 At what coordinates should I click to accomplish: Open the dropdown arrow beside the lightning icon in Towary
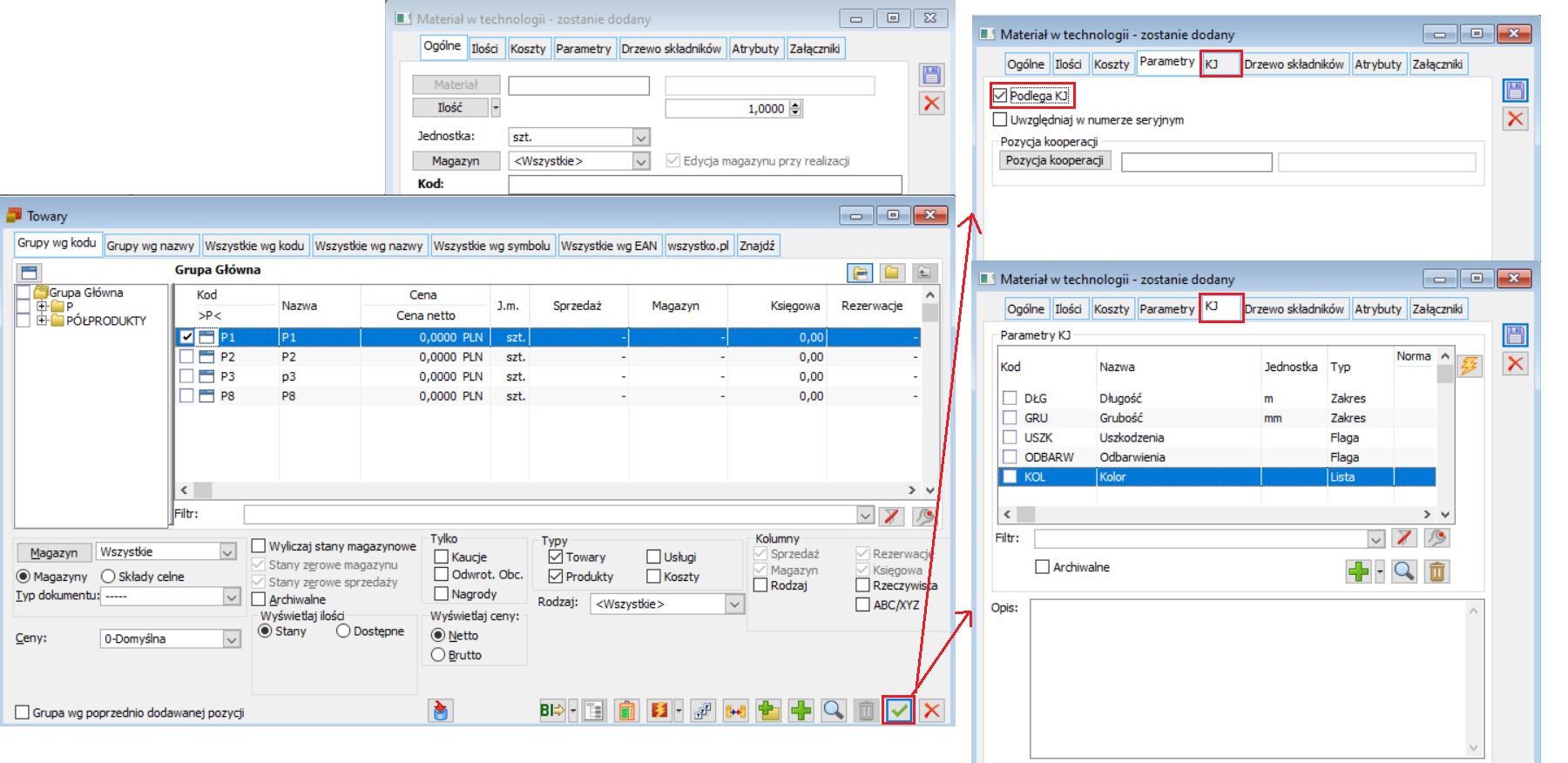[679, 711]
